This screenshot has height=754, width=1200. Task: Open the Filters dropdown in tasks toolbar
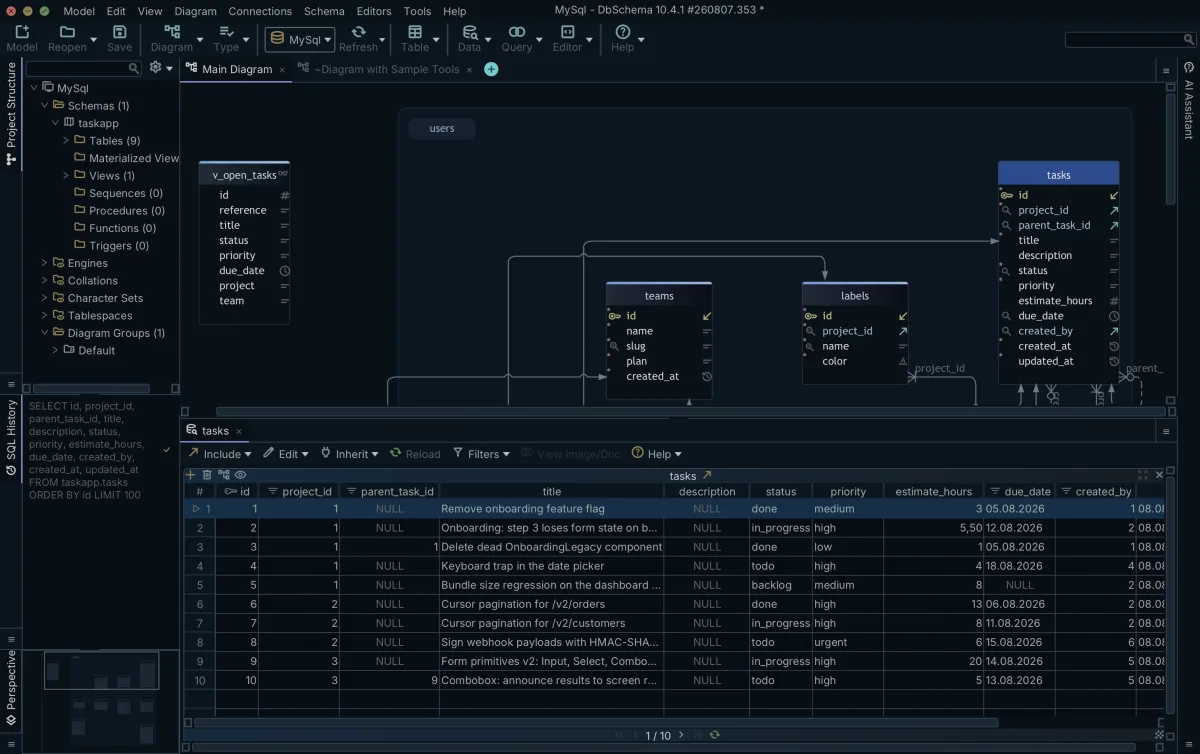481,453
